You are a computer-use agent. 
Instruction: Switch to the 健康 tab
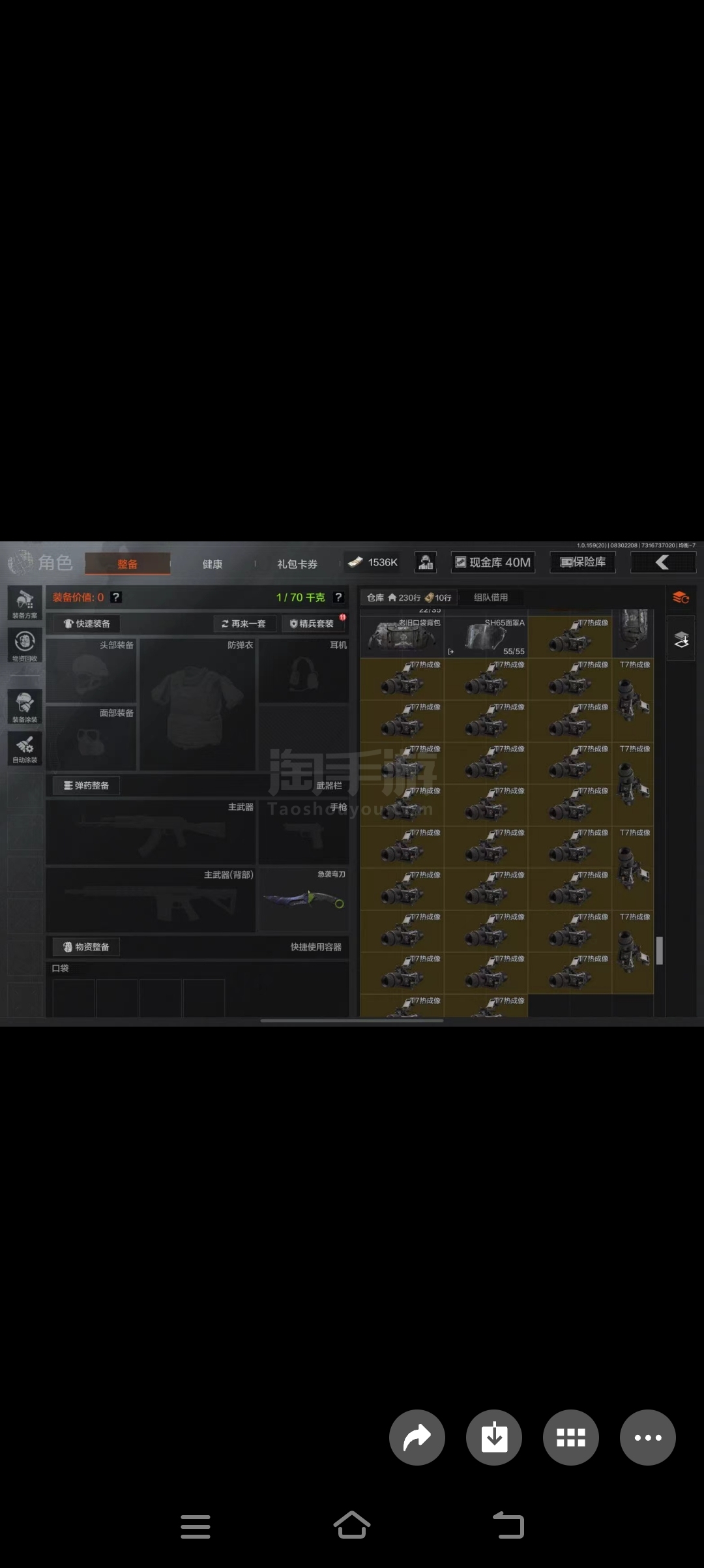[x=213, y=564]
